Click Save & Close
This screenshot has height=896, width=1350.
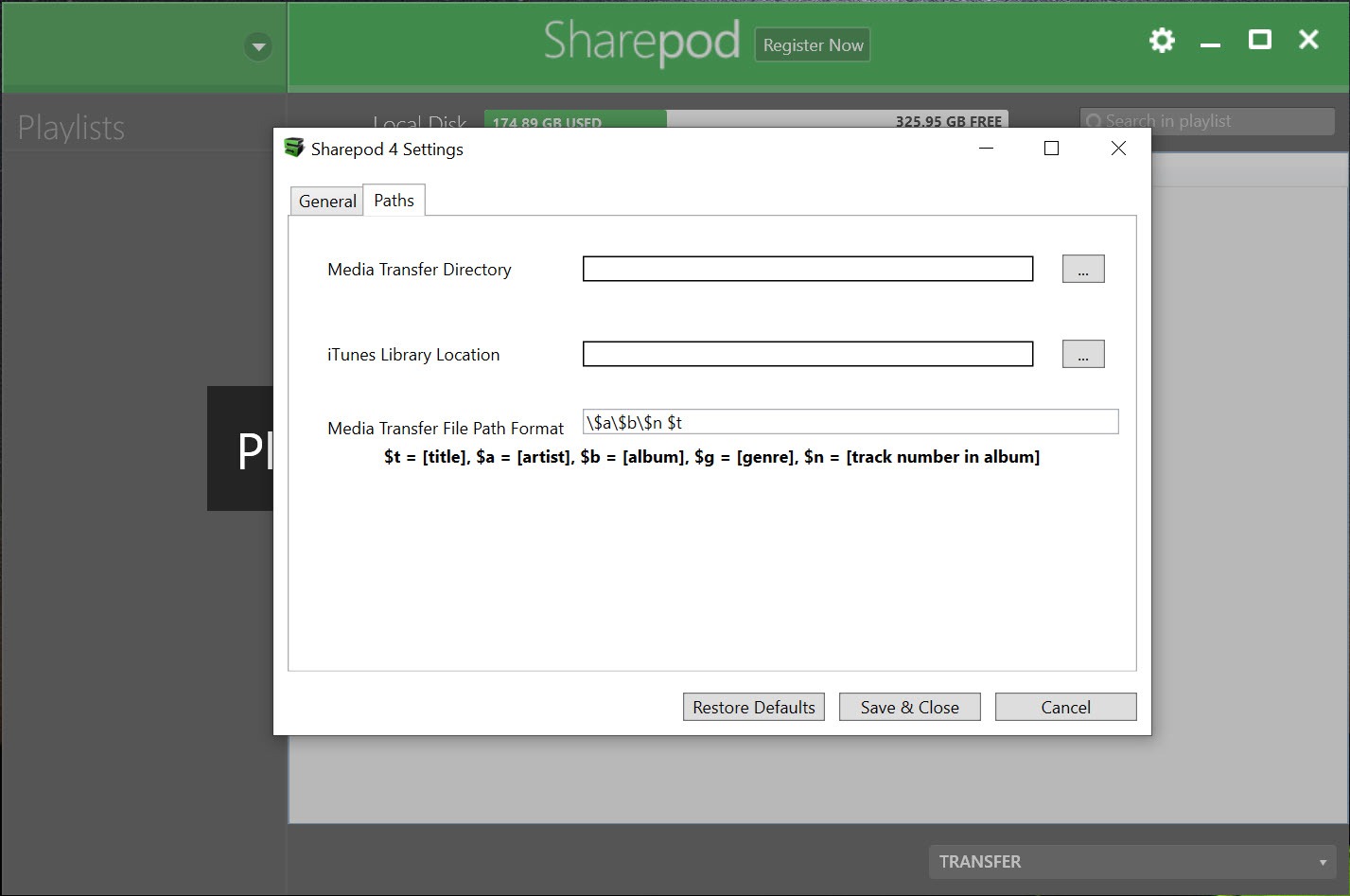[x=910, y=707]
